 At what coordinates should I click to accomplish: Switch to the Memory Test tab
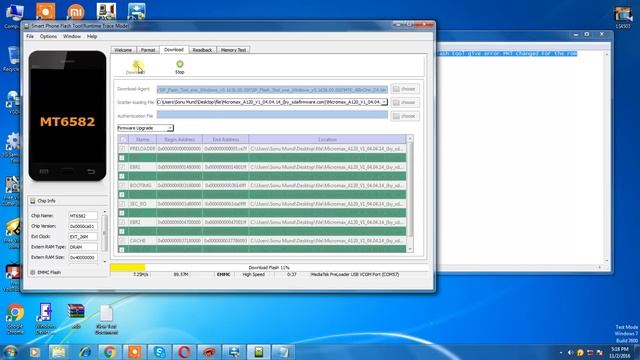(233, 50)
